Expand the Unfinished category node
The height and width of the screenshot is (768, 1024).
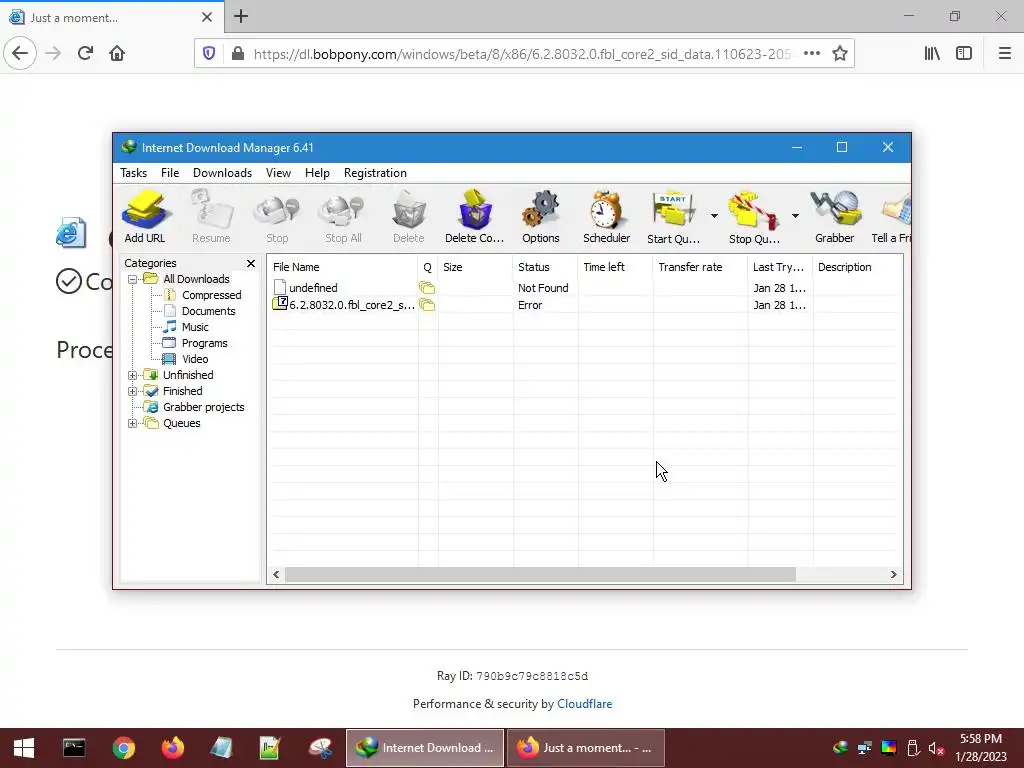(x=133, y=376)
